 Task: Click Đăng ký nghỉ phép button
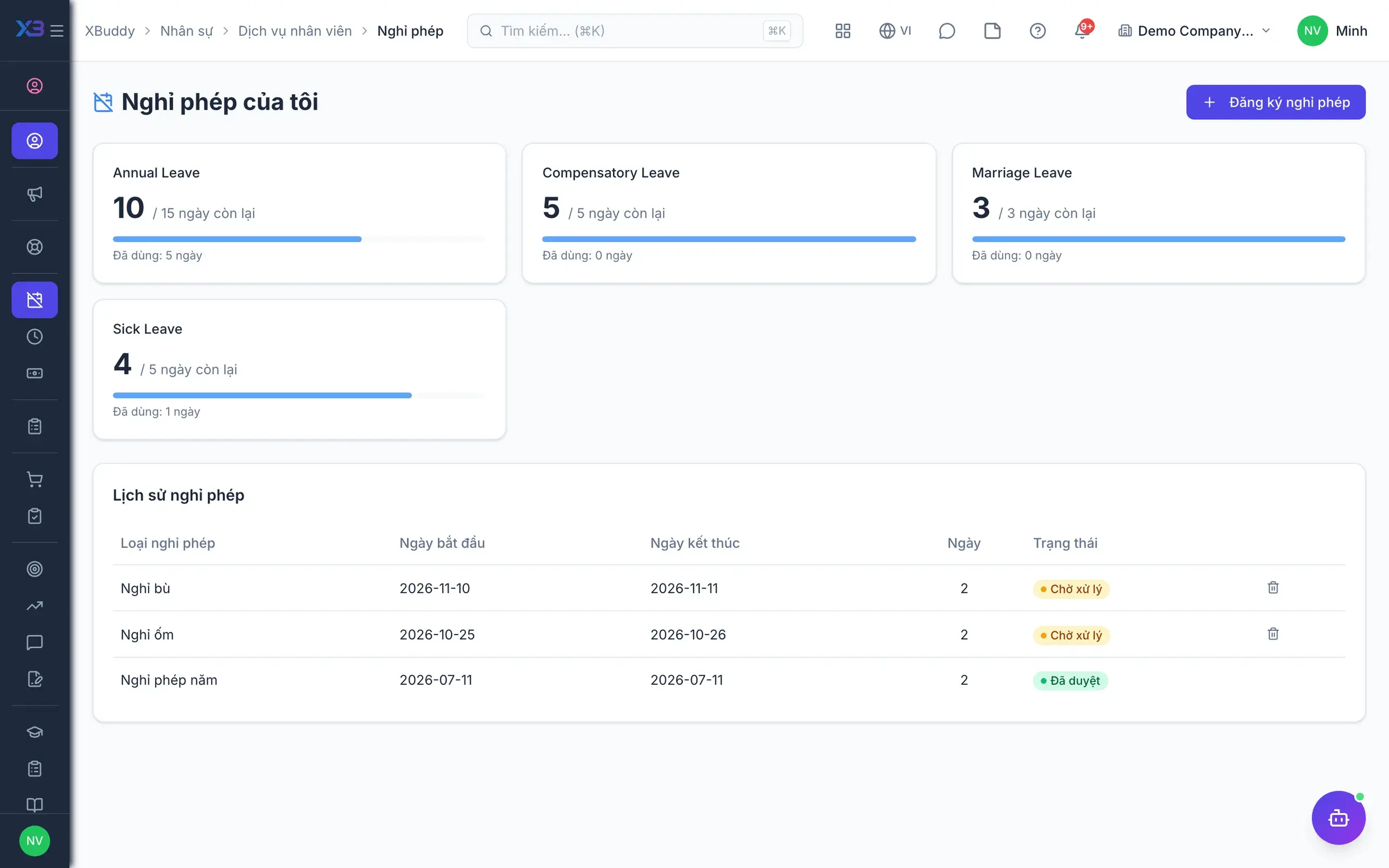coord(1276,102)
